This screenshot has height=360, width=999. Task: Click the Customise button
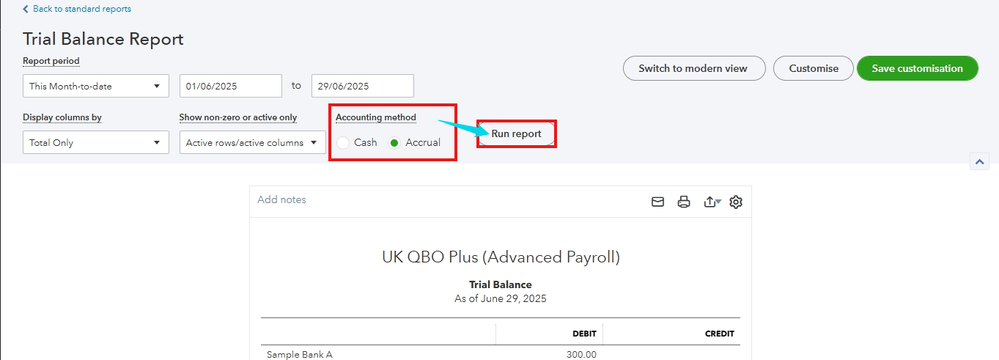pos(814,68)
